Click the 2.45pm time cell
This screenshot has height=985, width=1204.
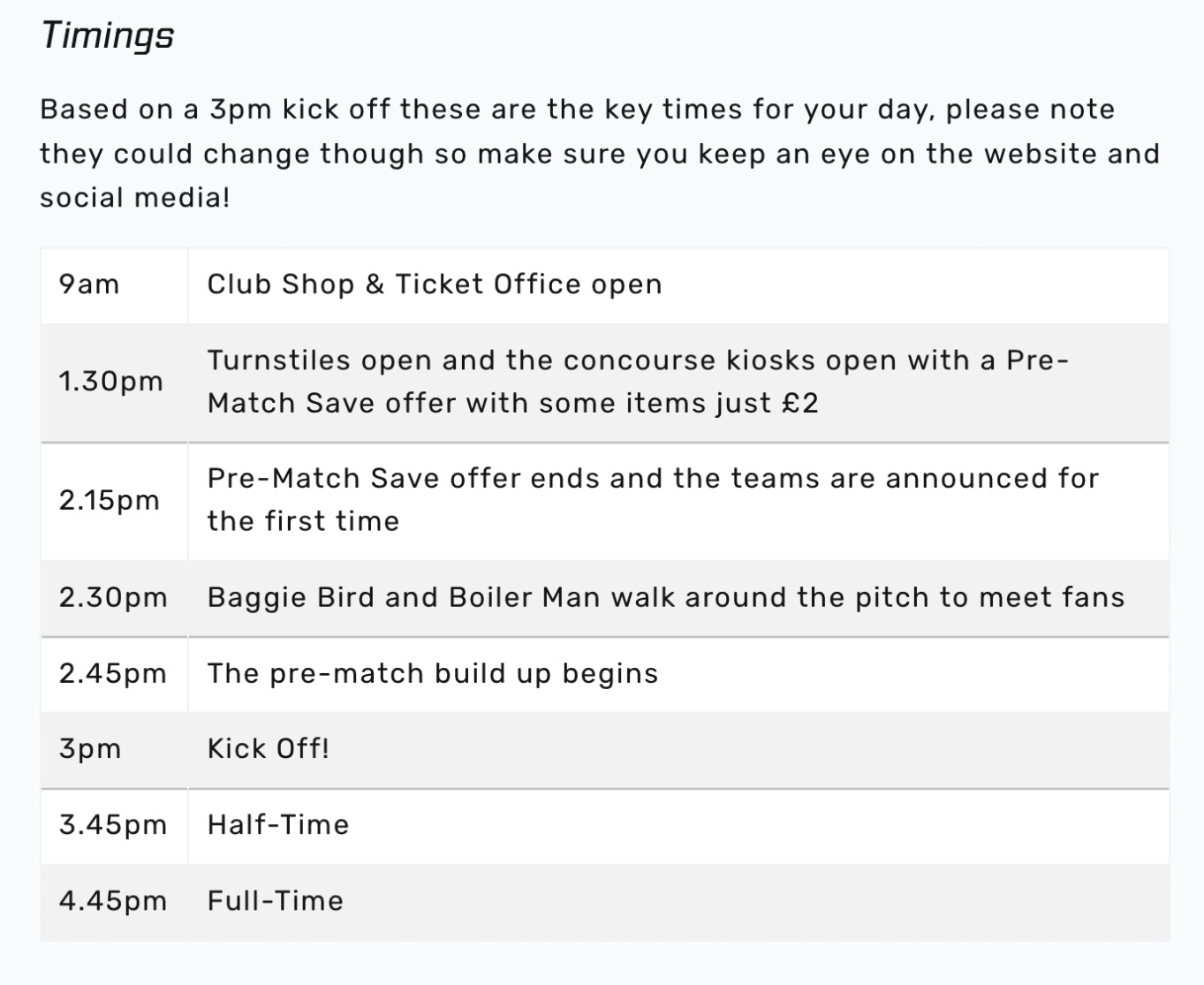113,673
